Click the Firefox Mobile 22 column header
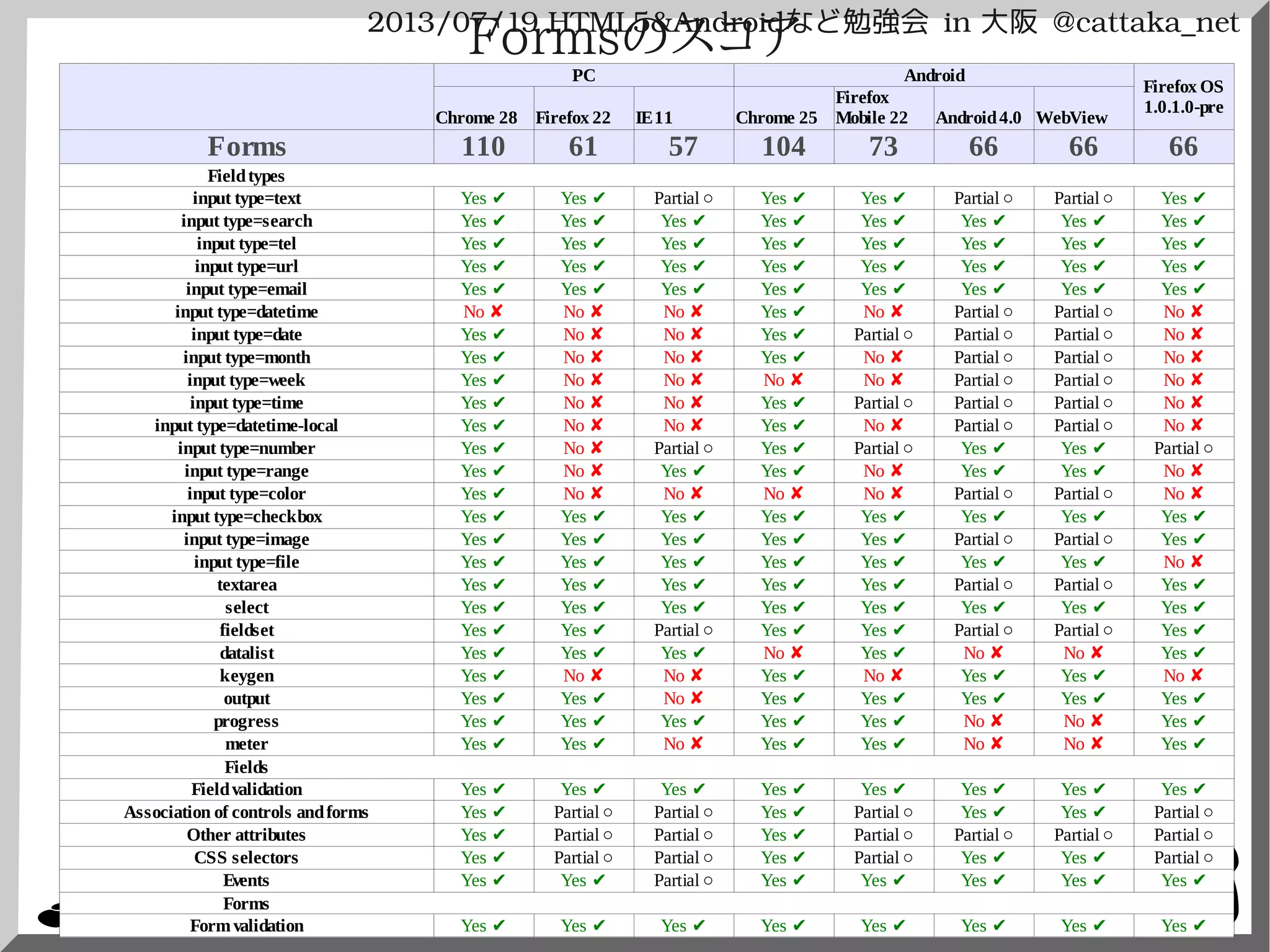Viewport: 1270px width, 952px height. 871,107
